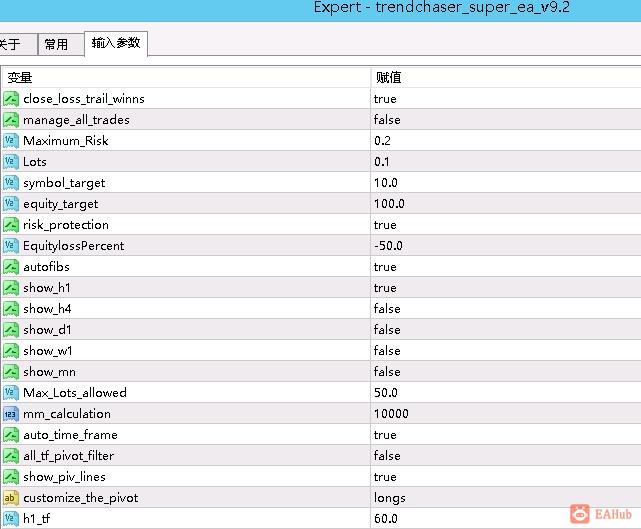Select the true value of show_piv_lines
Viewport: 641px width, 529px height.
(385, 477)
